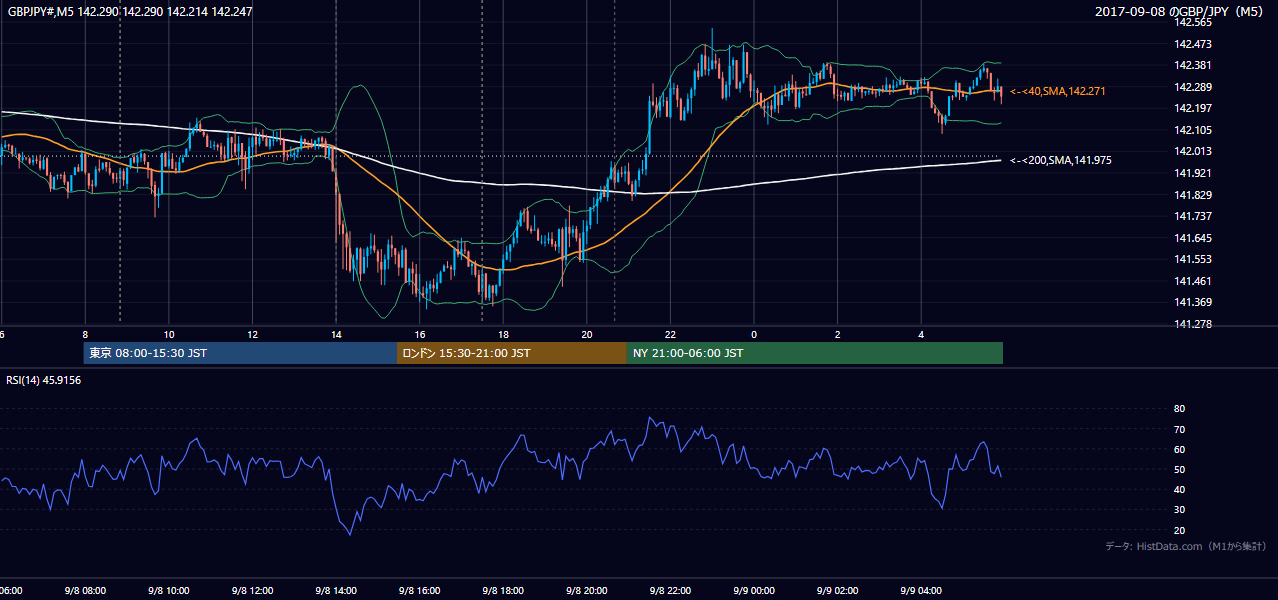Click RSI scale value 40

[x=1179, y=489]
